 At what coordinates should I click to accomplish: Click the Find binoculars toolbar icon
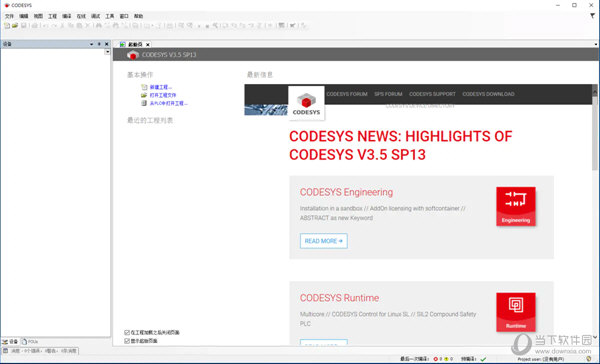pos(99,26)
